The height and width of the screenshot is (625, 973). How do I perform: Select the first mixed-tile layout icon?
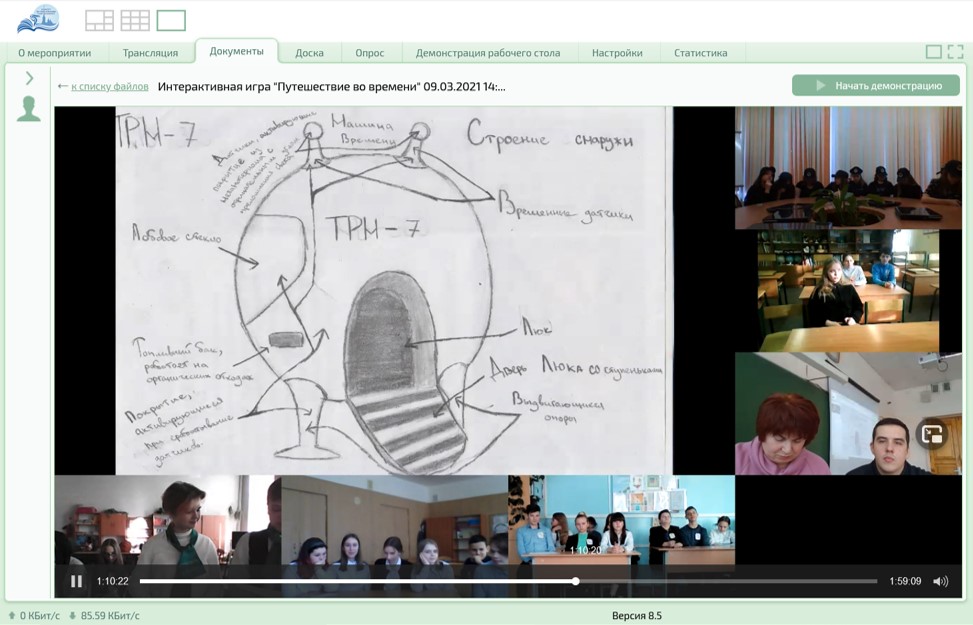(99, 20)
